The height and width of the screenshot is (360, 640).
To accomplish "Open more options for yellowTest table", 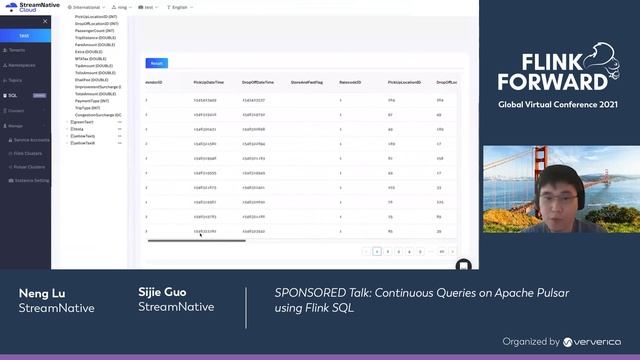I will point(120,136).
